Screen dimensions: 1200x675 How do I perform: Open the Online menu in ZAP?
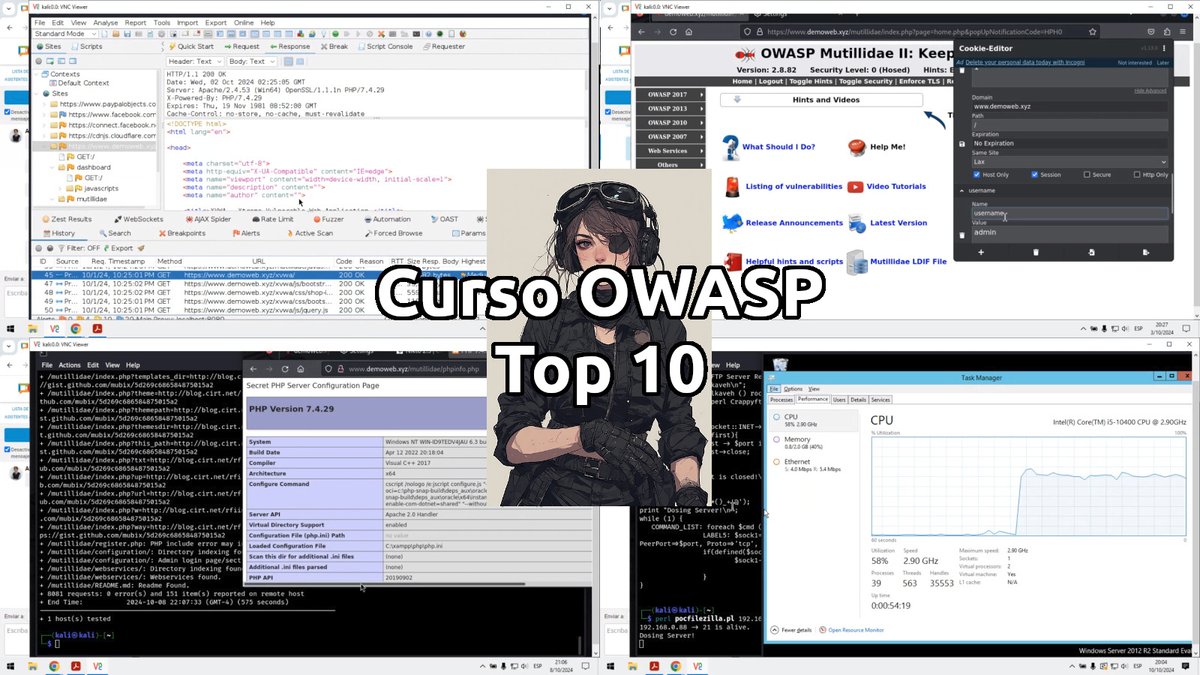243,22
